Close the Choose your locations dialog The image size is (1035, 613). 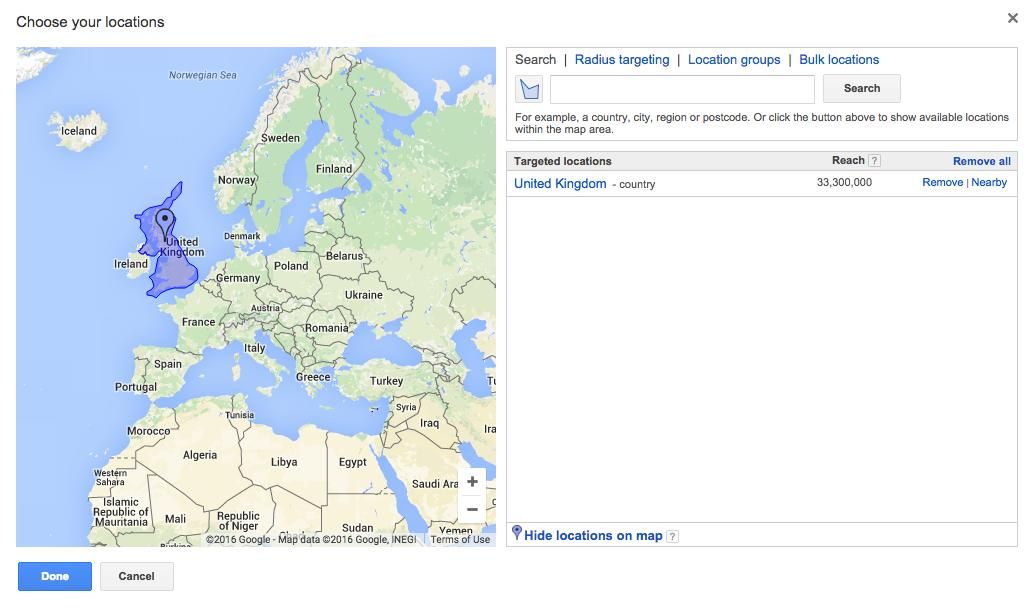[x=1012, y=17]
